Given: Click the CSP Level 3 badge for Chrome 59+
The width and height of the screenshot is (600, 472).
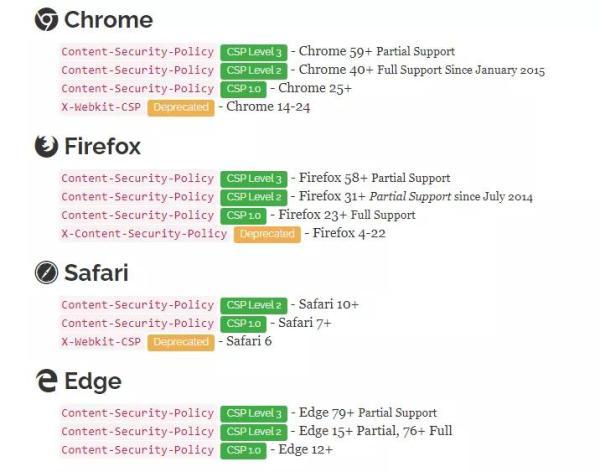Looking at the screenshot, I should pyautogui.click(x=255, y=51).
